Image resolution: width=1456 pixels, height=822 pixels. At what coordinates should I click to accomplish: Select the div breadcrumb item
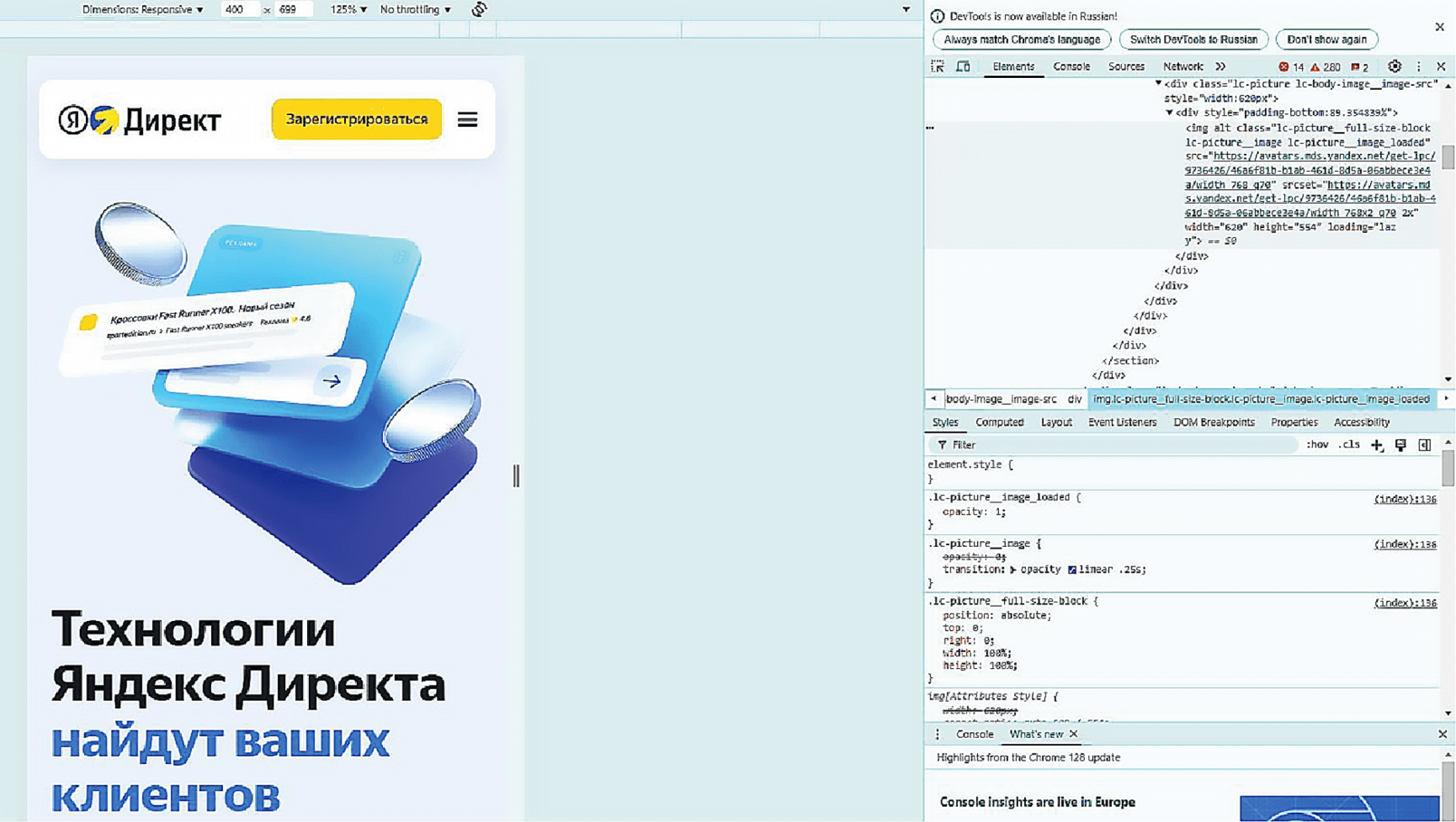[x=1075, y=399]
